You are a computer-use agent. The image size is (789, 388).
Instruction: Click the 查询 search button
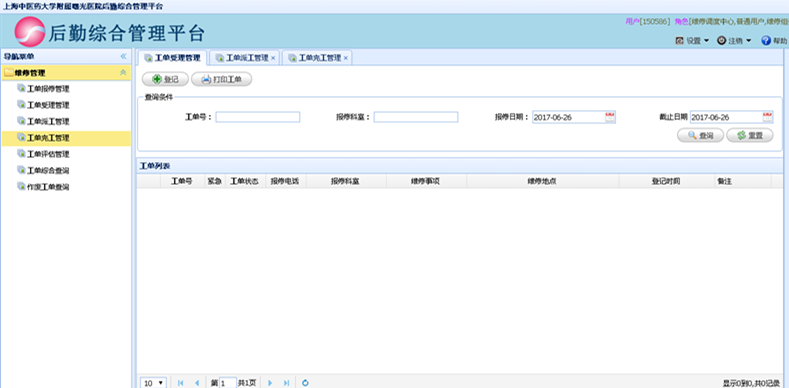pyautogui.click(x=700, y=135)
